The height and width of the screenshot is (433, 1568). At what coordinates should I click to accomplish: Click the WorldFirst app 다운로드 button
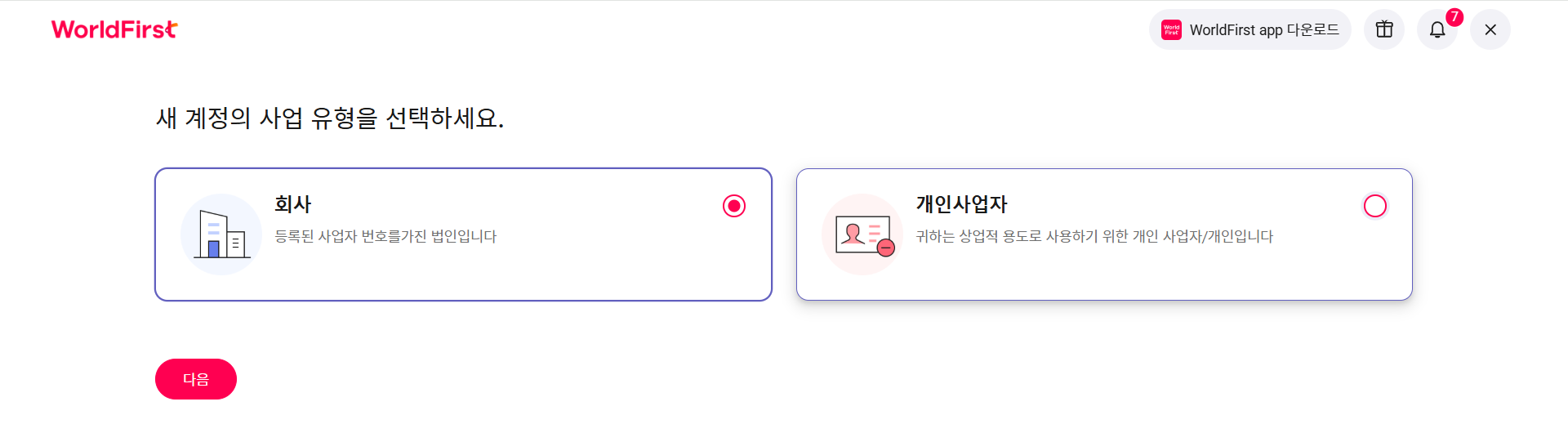pos(1250,29)
